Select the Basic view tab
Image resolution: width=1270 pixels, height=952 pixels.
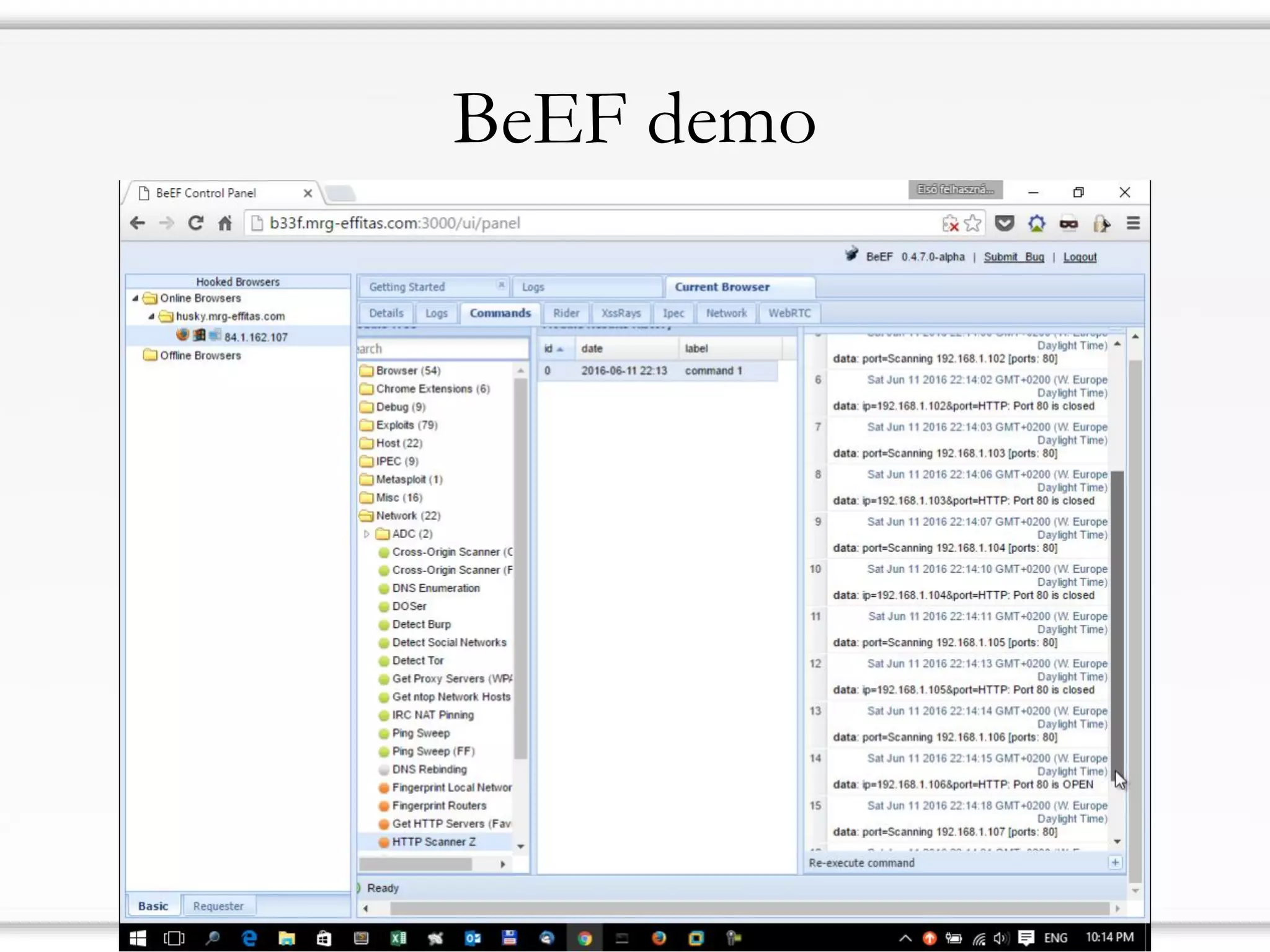(x=153, y=906)
